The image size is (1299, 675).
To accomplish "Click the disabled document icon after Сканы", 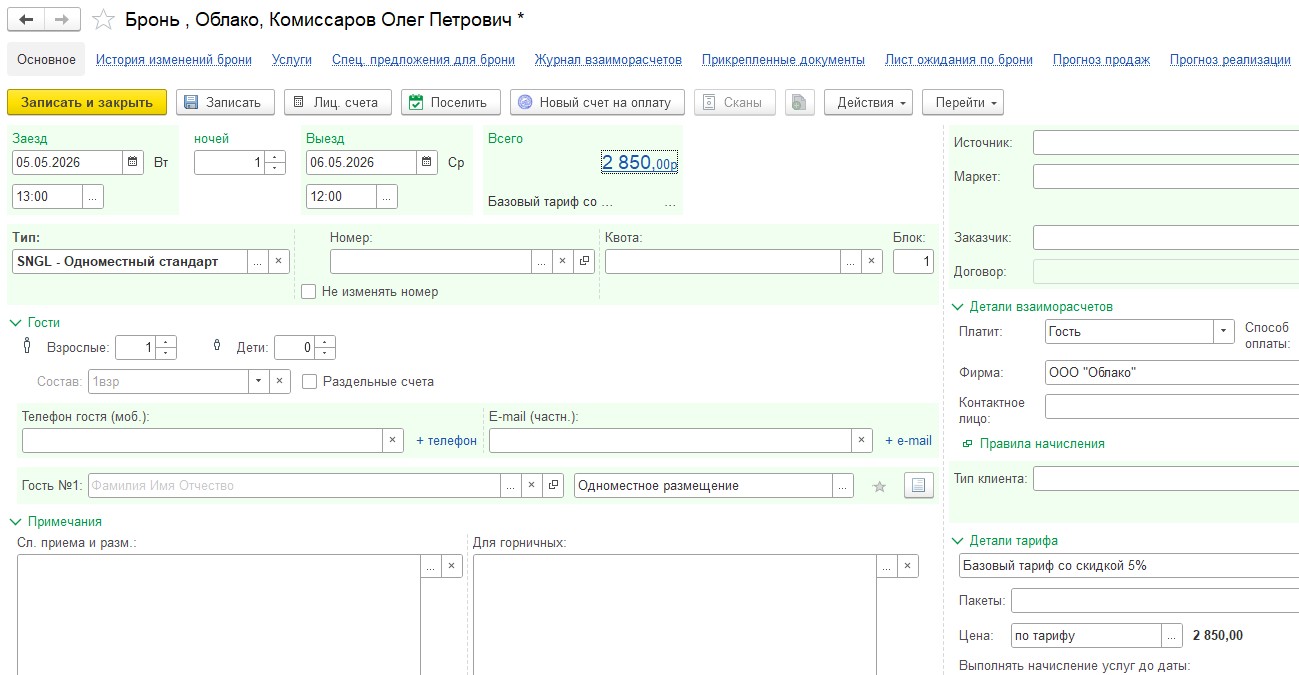I will [800, 102].
